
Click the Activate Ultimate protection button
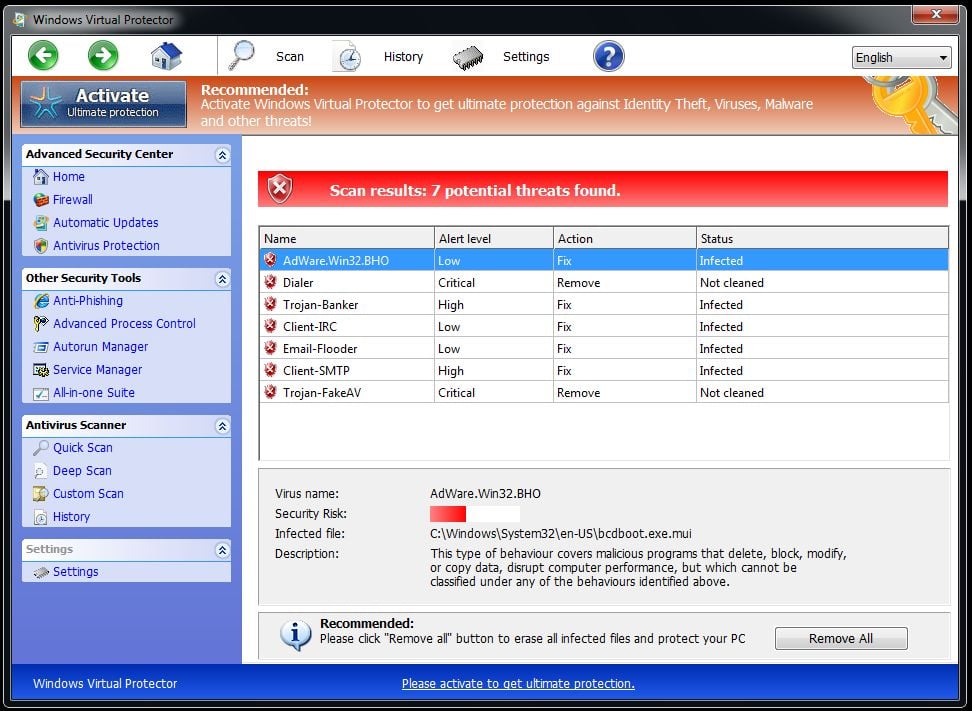click(x=103, y=103)
